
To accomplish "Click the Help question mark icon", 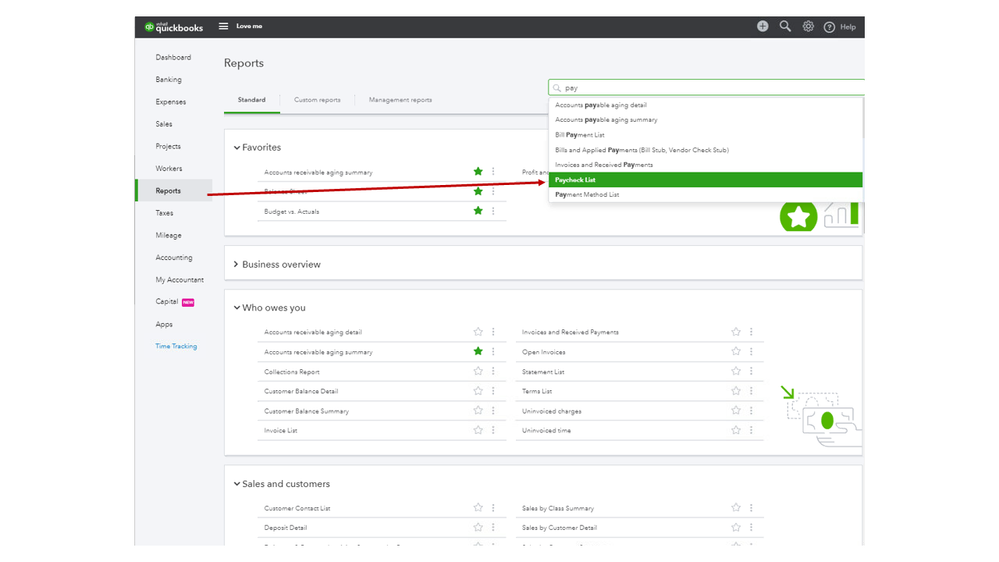I will pos(829,27).
